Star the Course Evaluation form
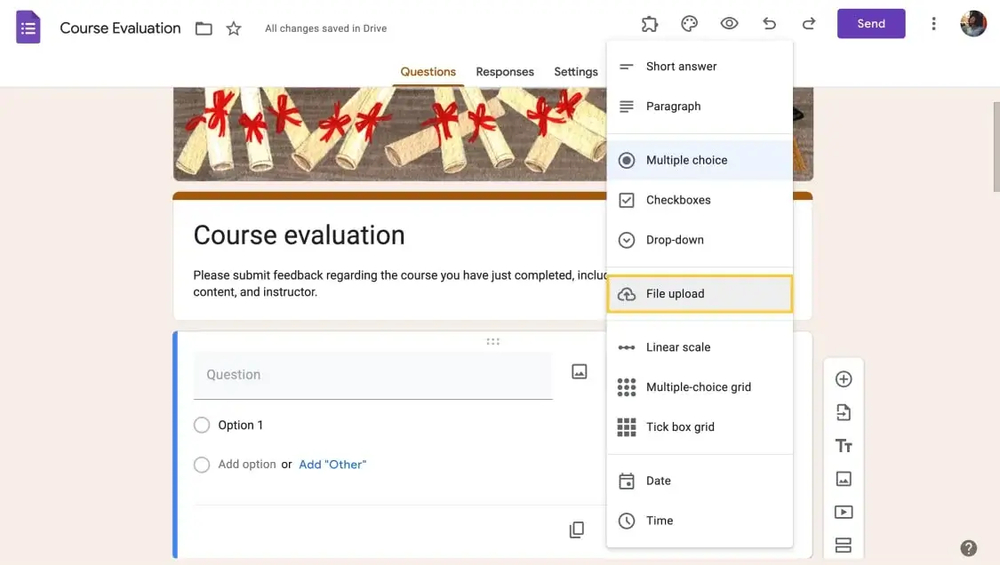 coord(234,28)
